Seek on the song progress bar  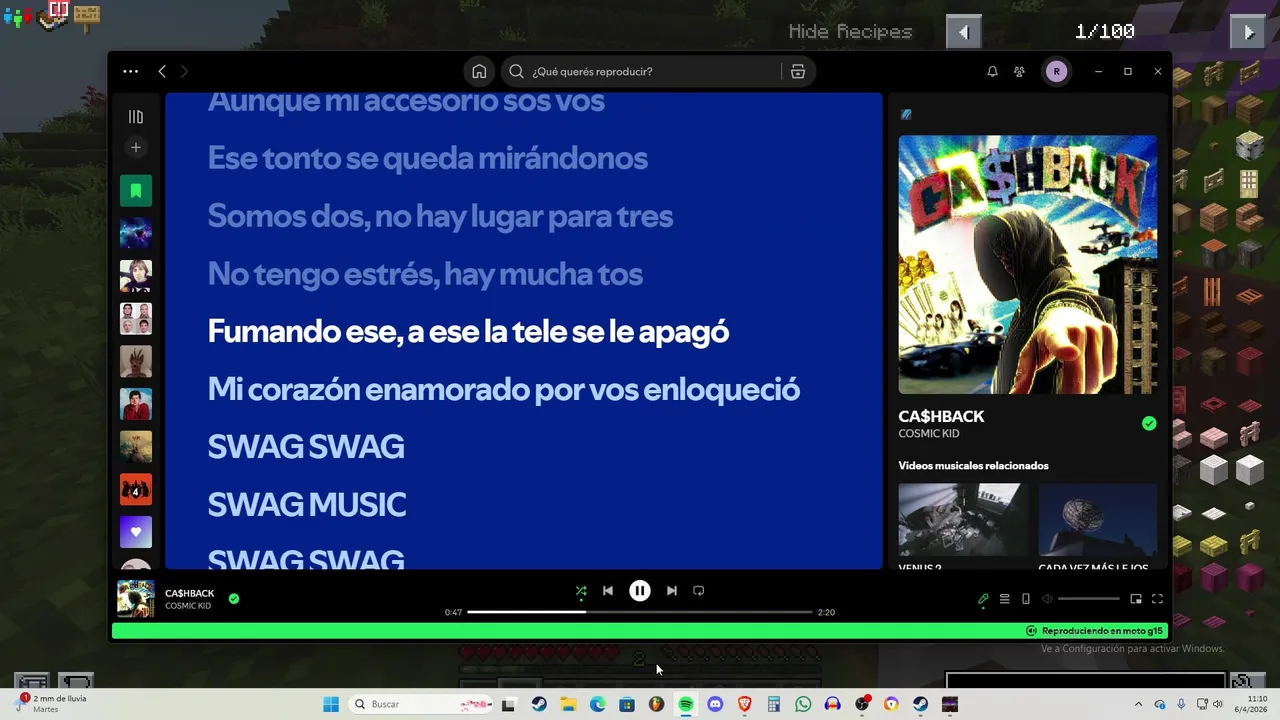point(640,612)
